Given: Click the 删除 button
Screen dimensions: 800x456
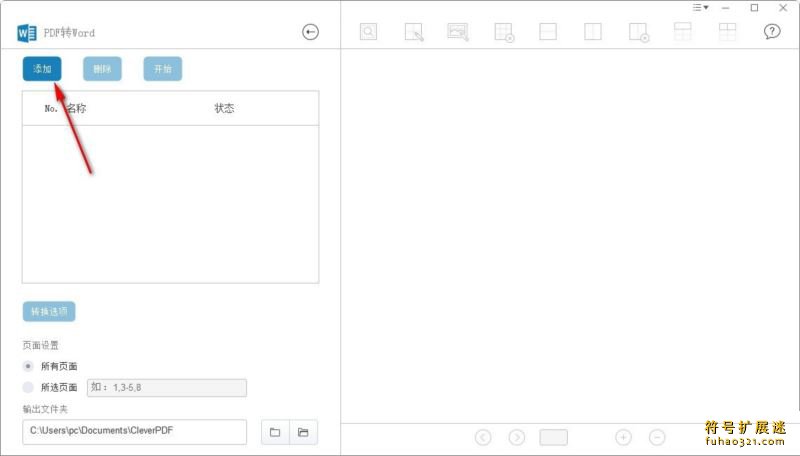Looking at the screenshot, I should pos(102,69).
